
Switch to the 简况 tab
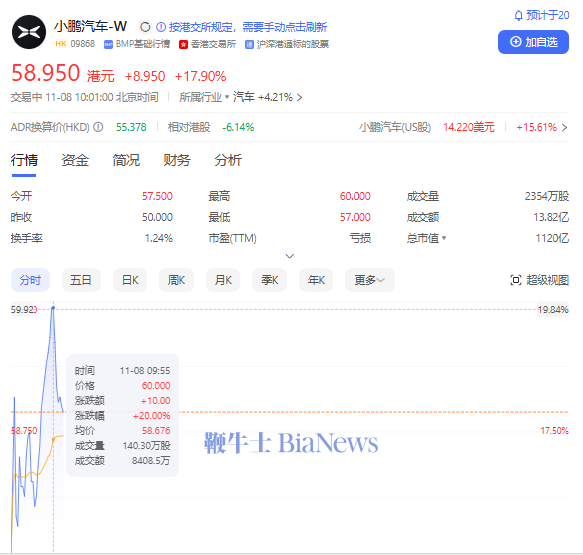(126, 160)
